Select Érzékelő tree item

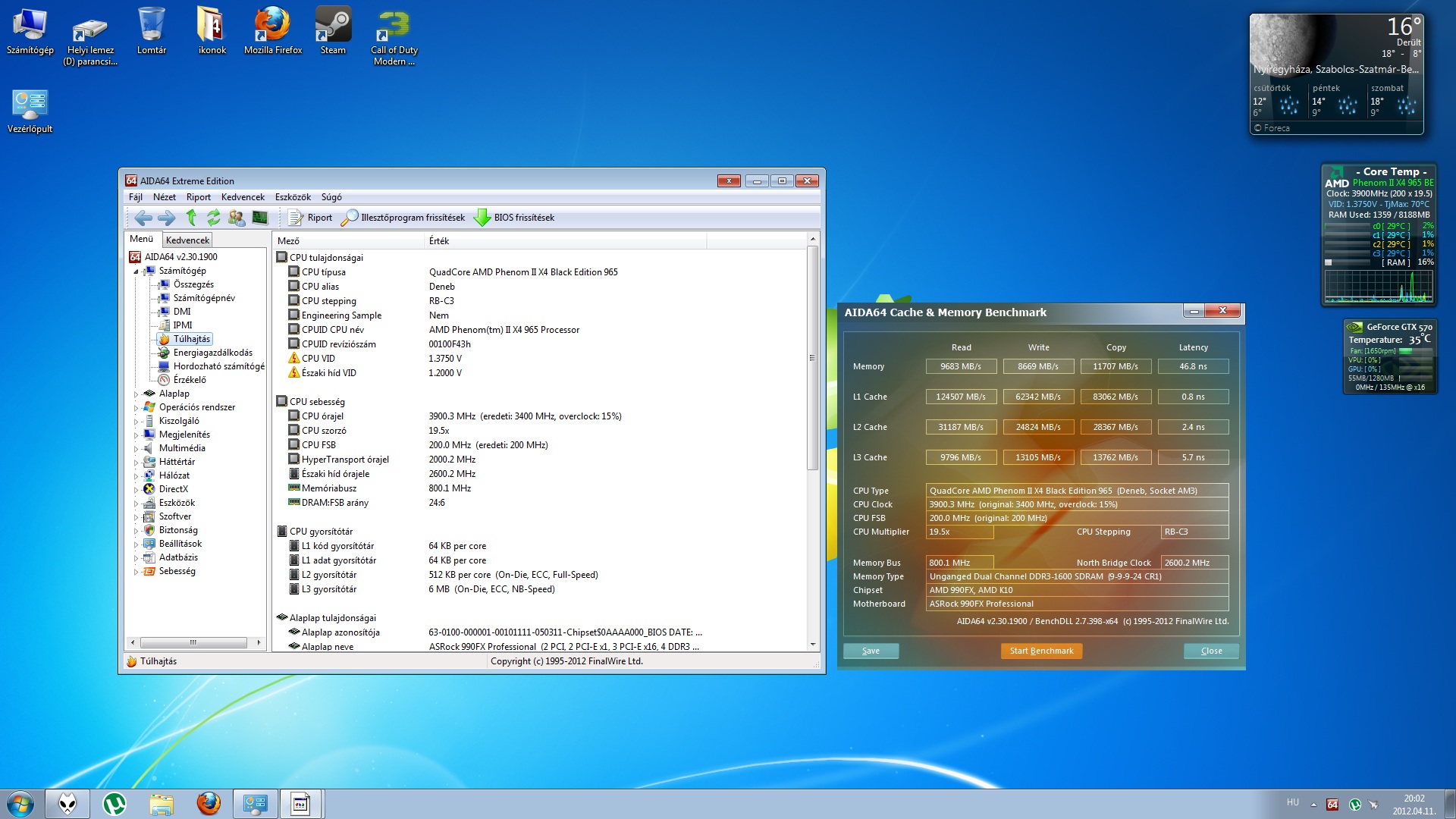(190, 380)
